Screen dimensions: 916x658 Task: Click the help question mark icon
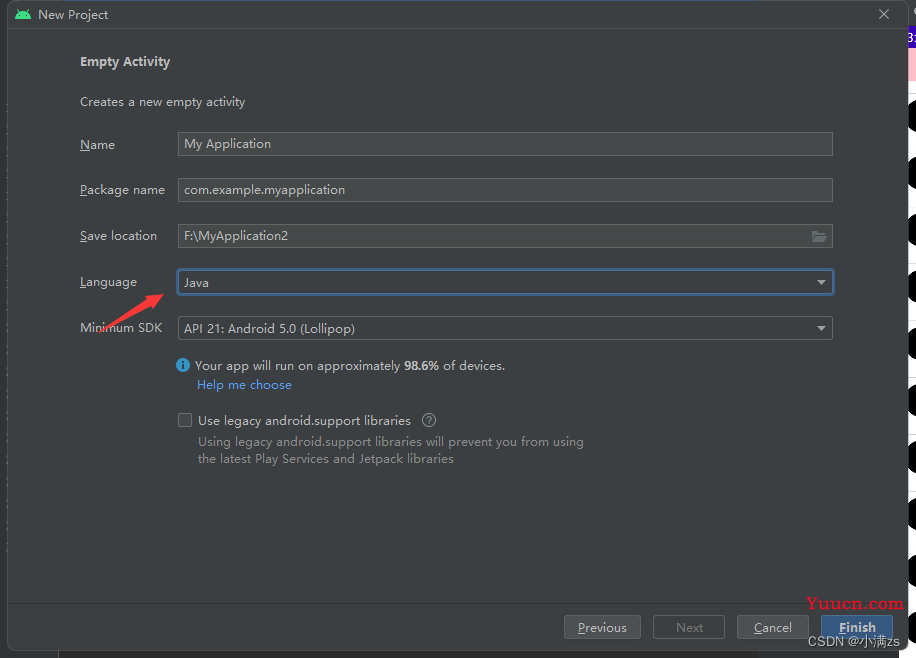(x=429, y=420)
